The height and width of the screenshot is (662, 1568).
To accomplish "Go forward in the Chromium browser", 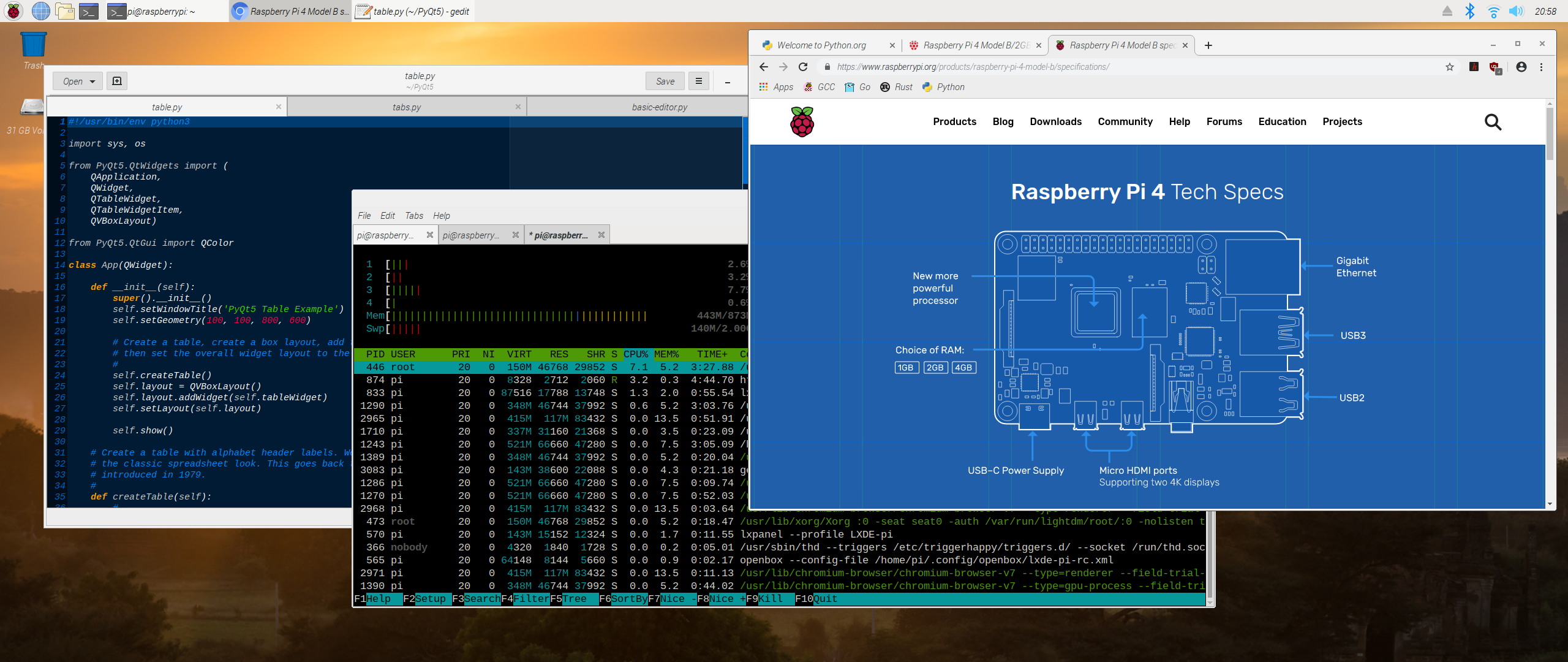I will pos(783,67).
